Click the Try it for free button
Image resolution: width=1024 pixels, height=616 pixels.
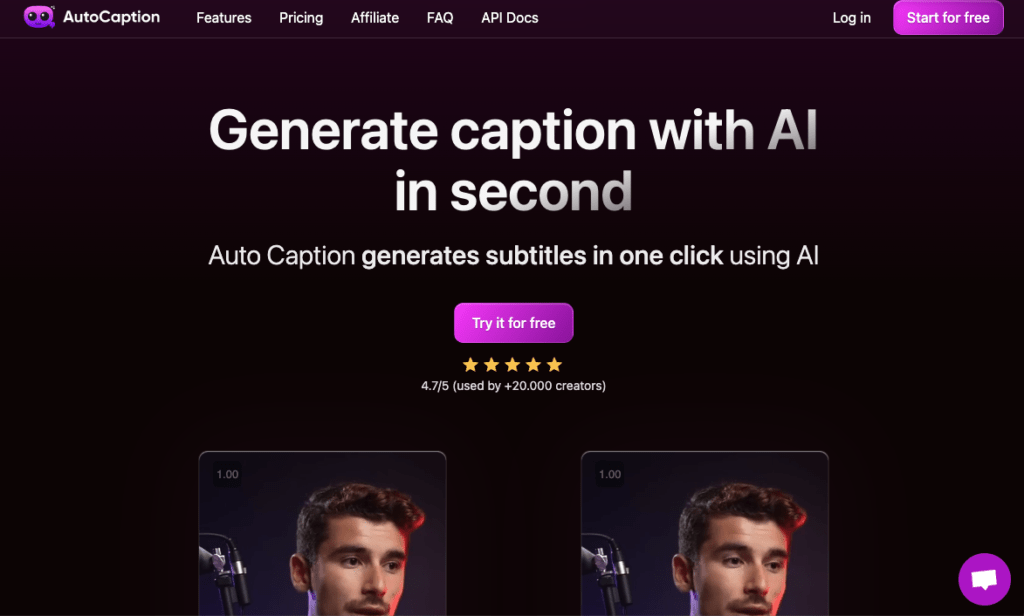click(x=514, y=323)
